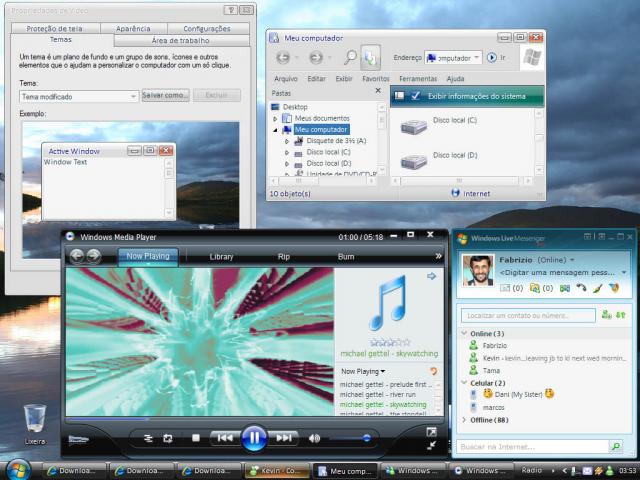Screen dimensions: 640x480
Task: Switch to the Aparência tab
Action: [133, 29]
